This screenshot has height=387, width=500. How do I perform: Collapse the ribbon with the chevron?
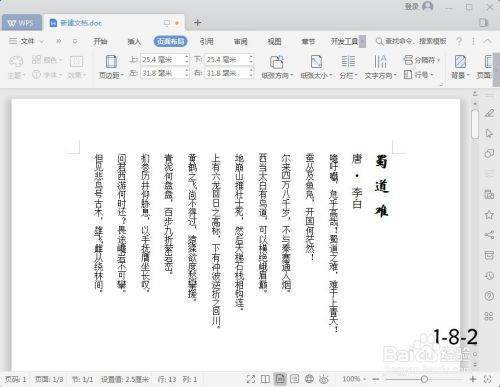[488, 41]
